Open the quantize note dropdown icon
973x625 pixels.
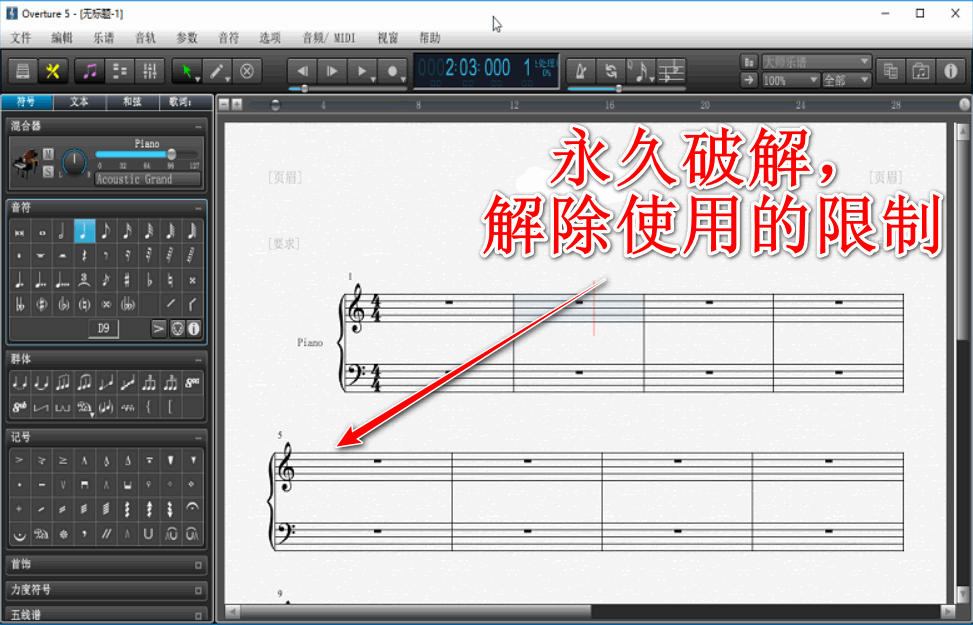click(641, 71)
